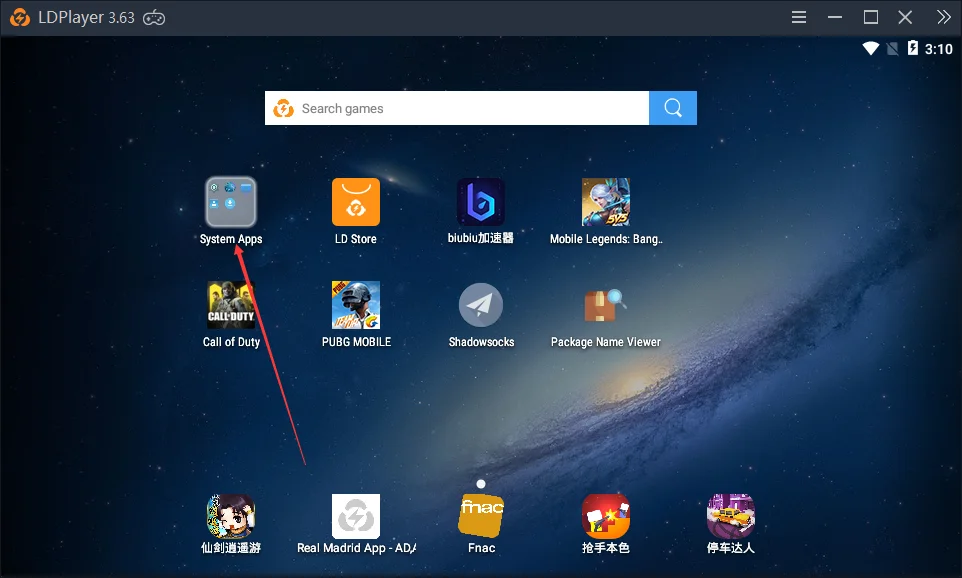962x578 pixels.
Task: Launch the 停车达人 game
Action: pyautogui.click(x=730, y=517)
